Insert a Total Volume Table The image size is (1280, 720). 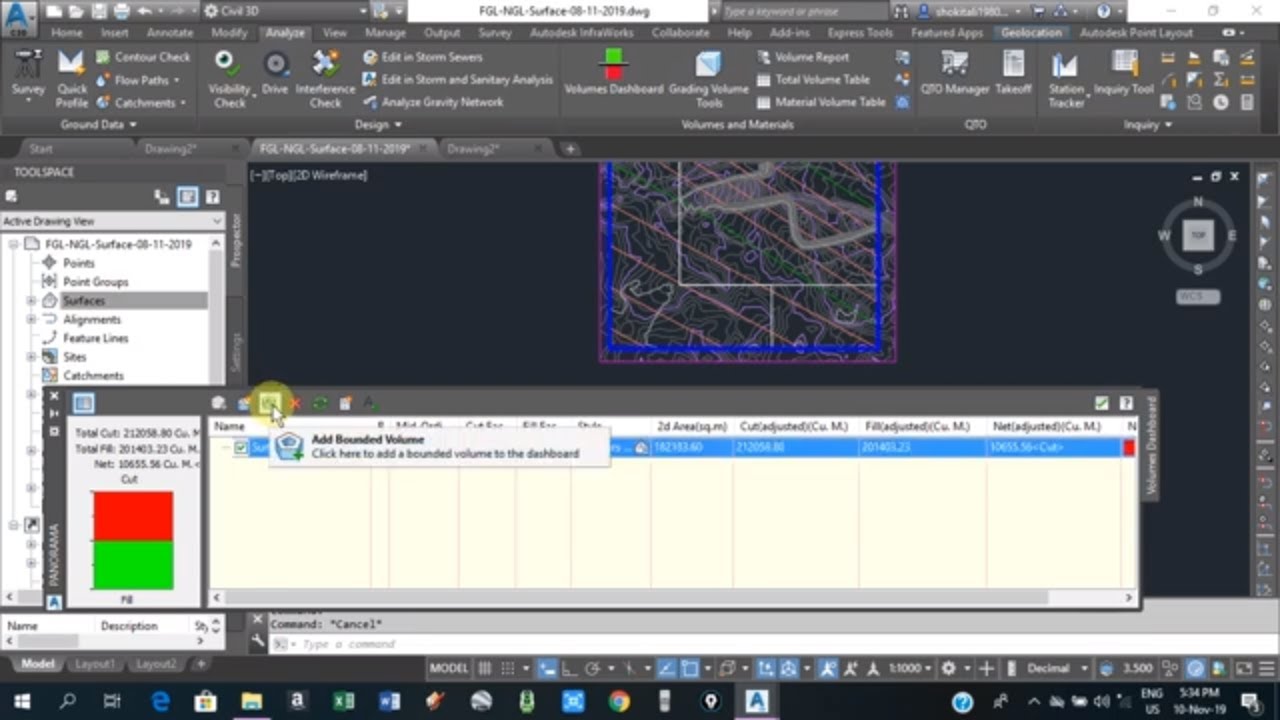tap(813, 79)
